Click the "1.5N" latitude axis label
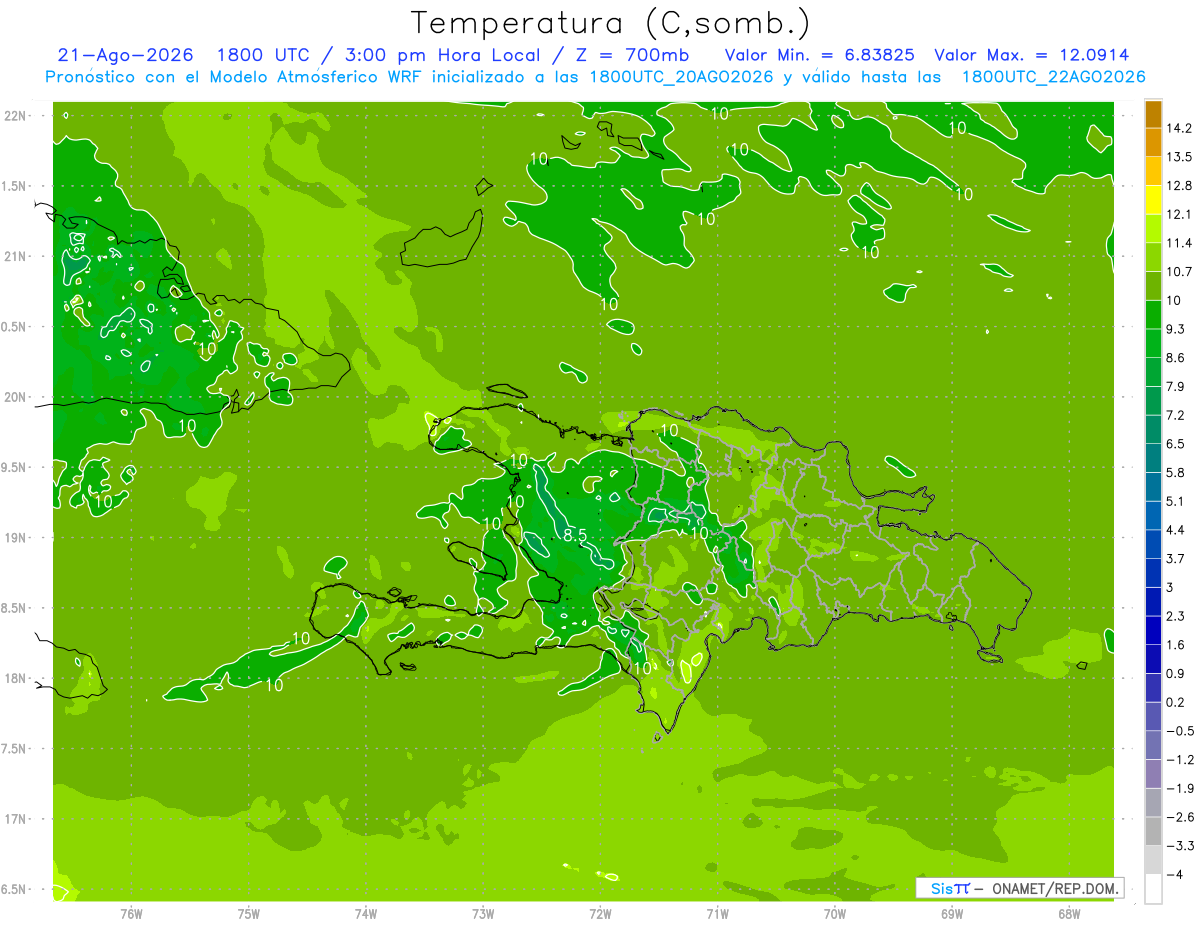Image resolution: width=1200 pixels, height=927 pixels. (x=15, y=186)
